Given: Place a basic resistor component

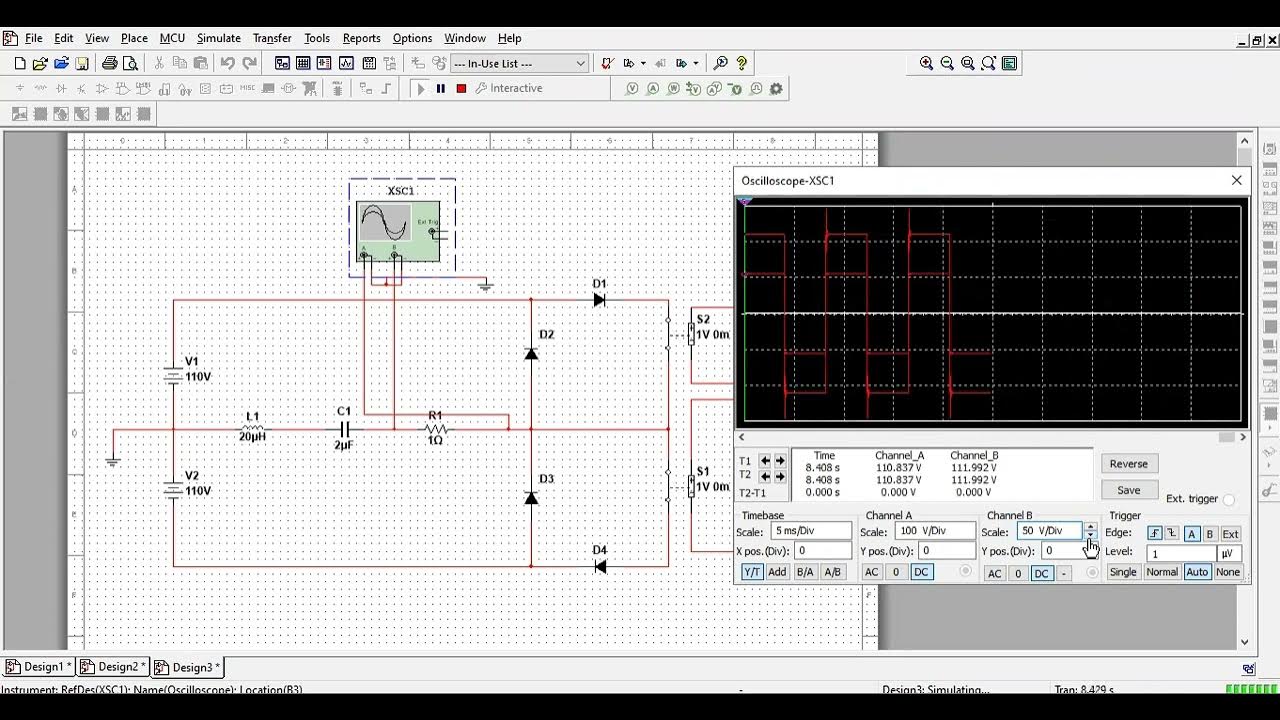Looking at the screenshot, I should [x=40, y=88].
